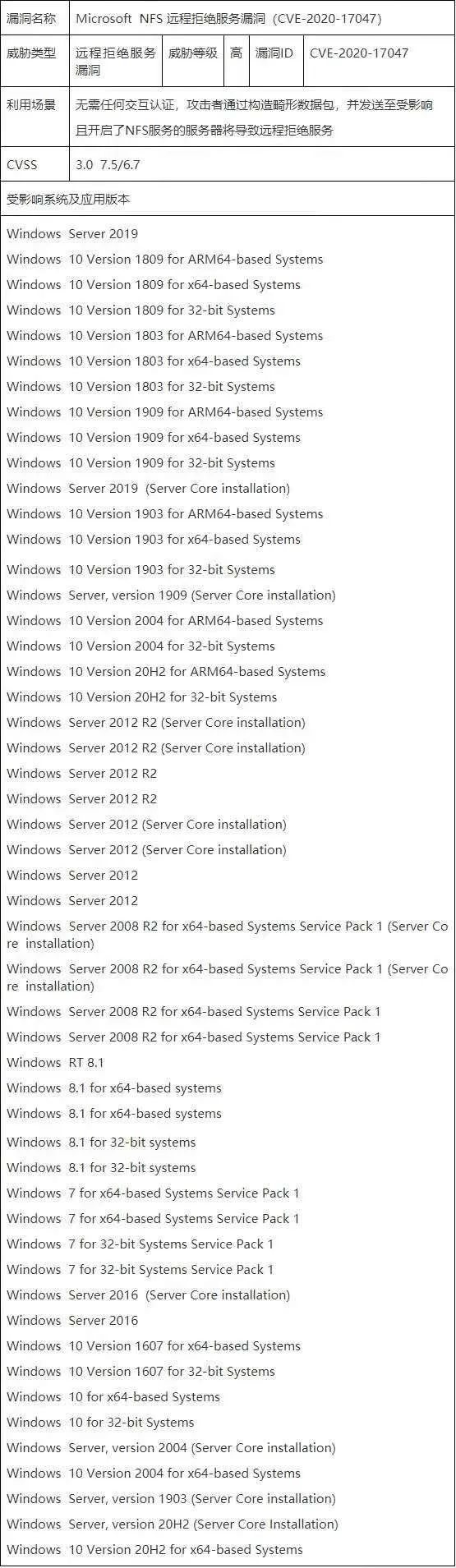
Task: Click Windows Server, version 20H2 Server Core line
Action: (173, 1524)
